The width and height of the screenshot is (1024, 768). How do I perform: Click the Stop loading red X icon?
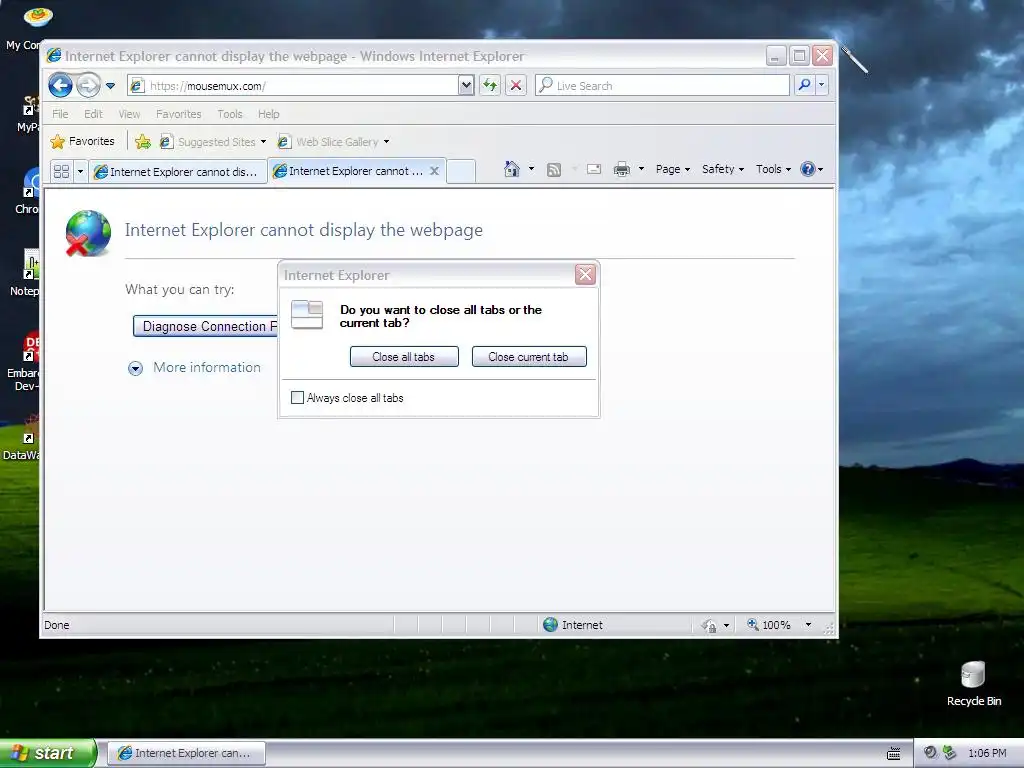coord(516,86)
